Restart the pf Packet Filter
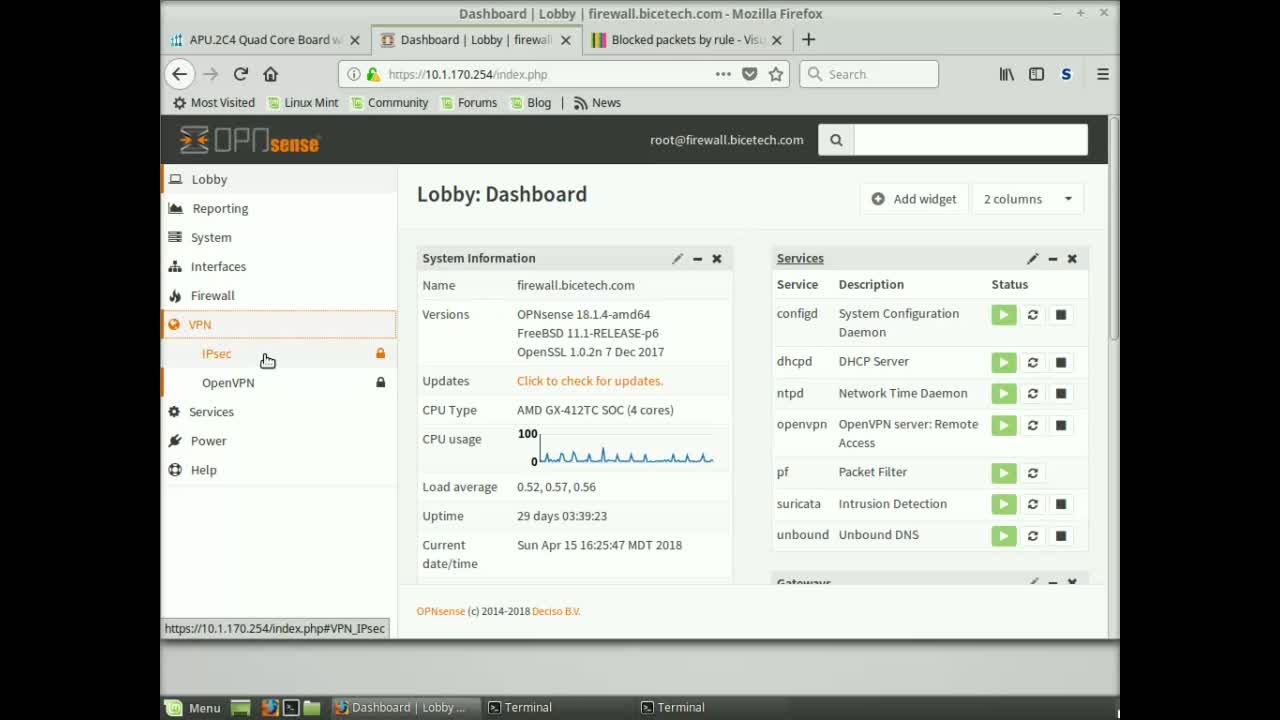 (x=1033, y=473)
